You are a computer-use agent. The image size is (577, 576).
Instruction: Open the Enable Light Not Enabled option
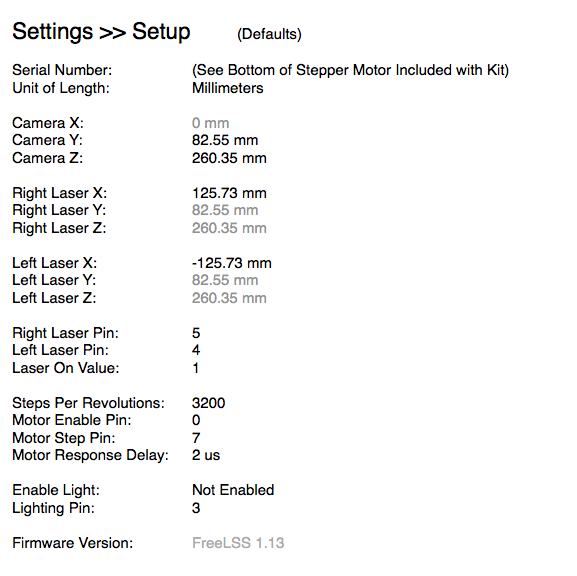[233, 490]
